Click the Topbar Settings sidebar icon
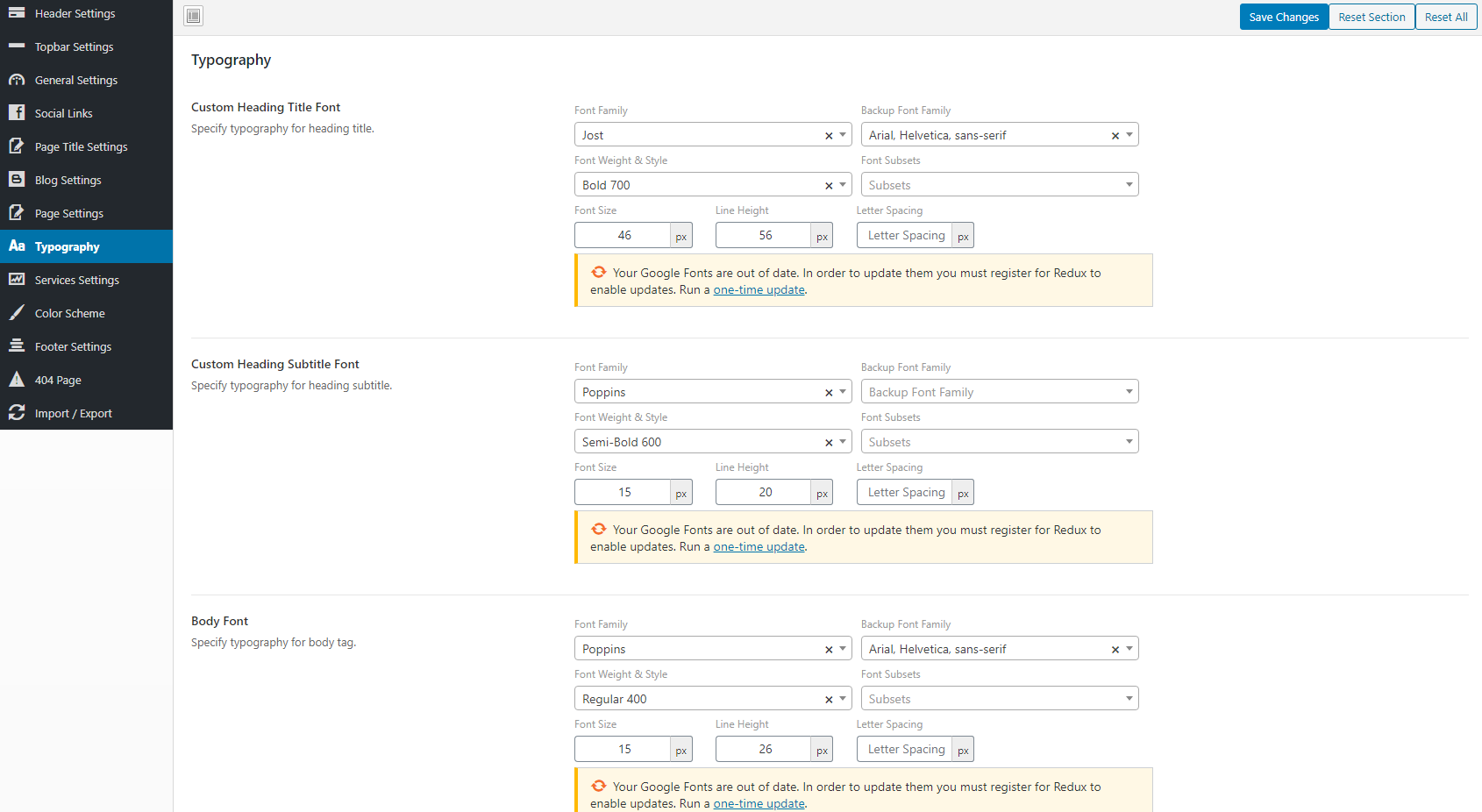 17,46
